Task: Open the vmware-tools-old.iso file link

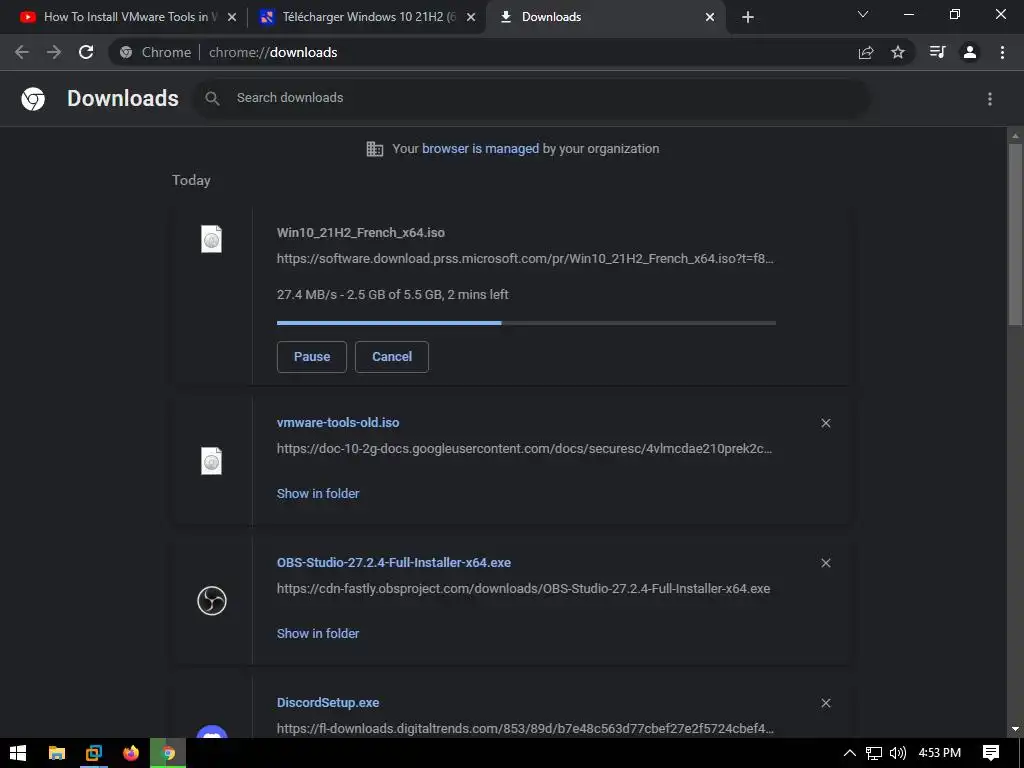Action: tap(338, 423)
